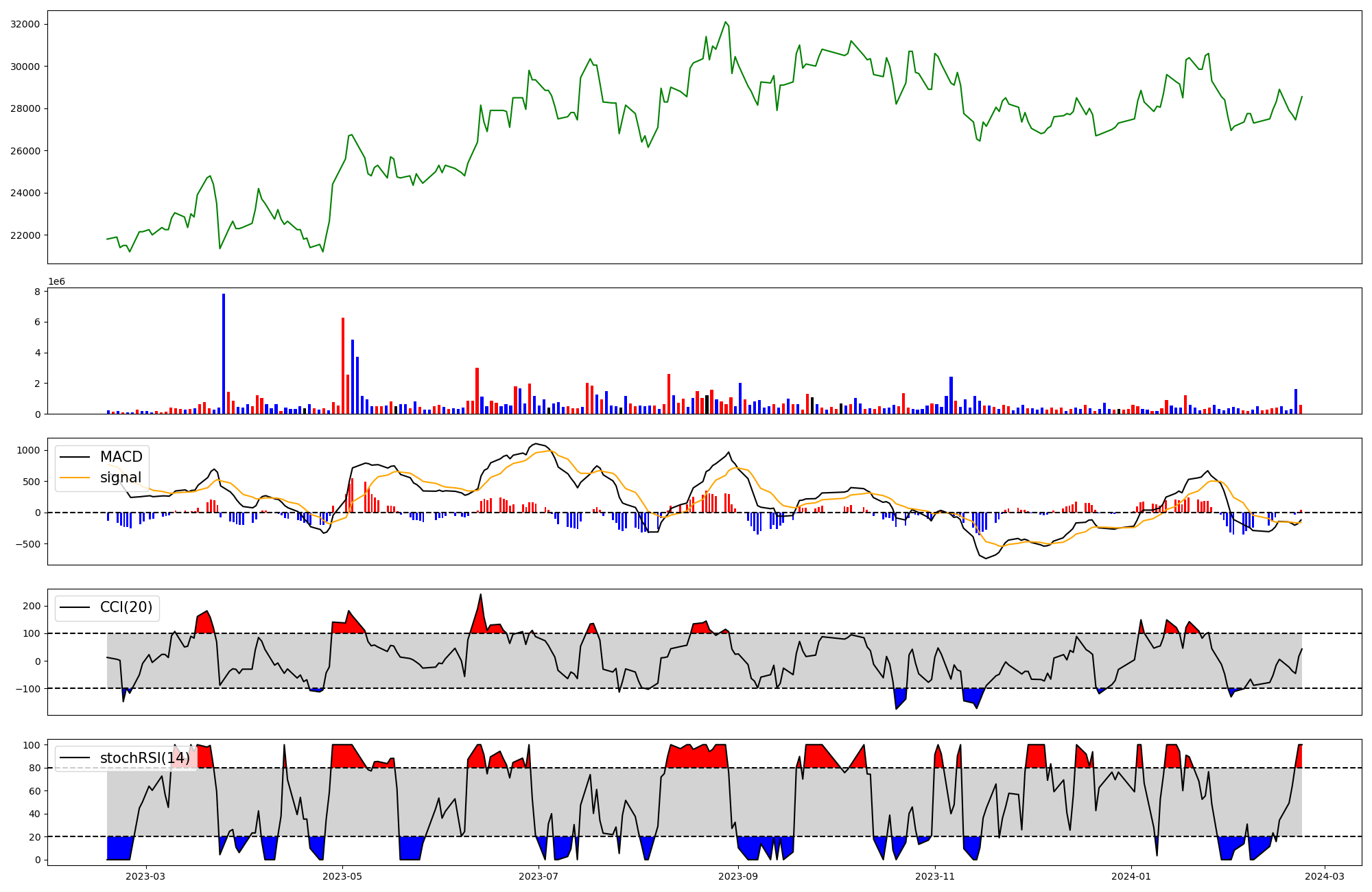The image size is (1372, 892).
Task: Click the 32000 price axis tick label
Action: (x=25, y=24)
